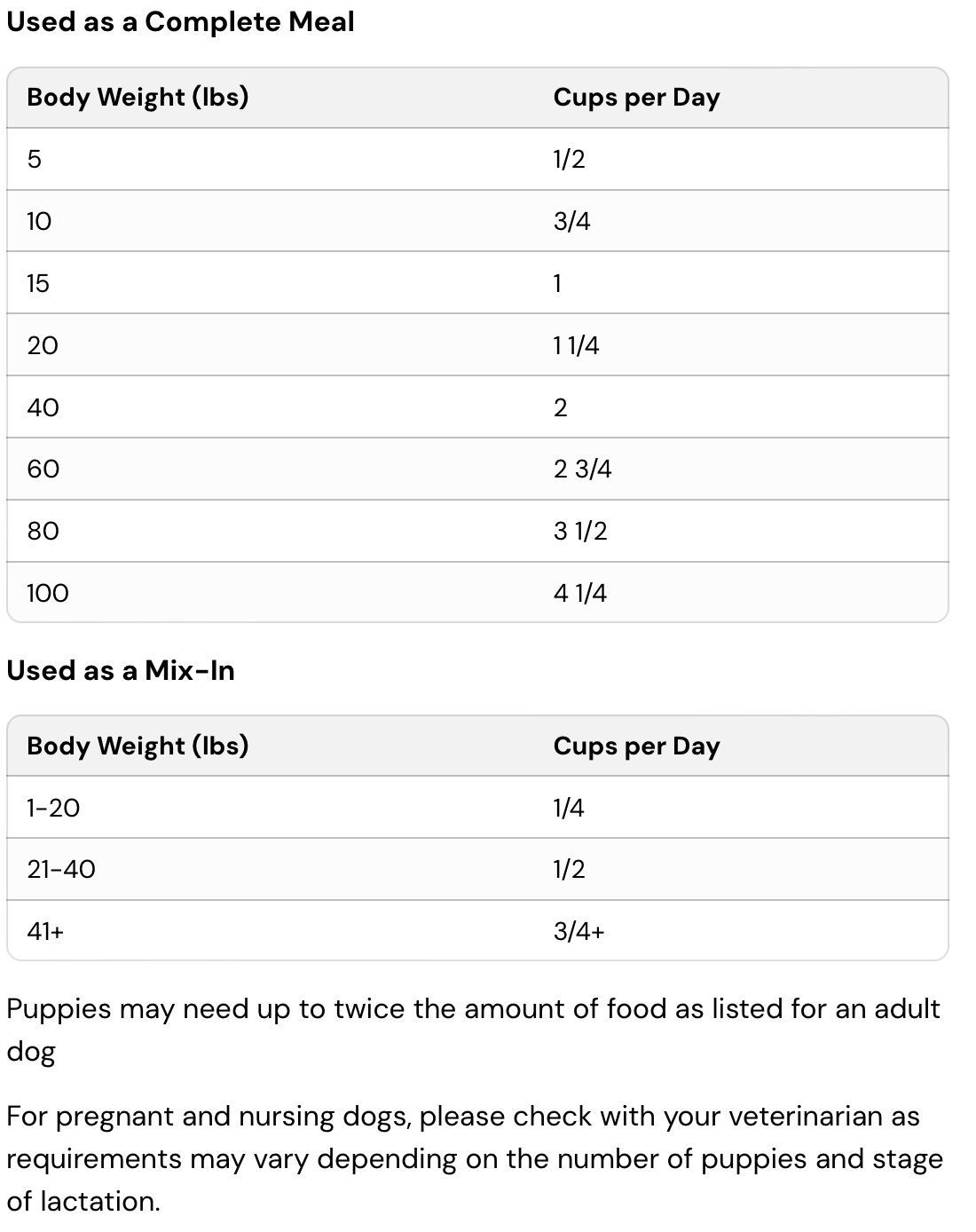Select the '1 1/4' cups value
The image size is (976, 1232).
(576, 345)
